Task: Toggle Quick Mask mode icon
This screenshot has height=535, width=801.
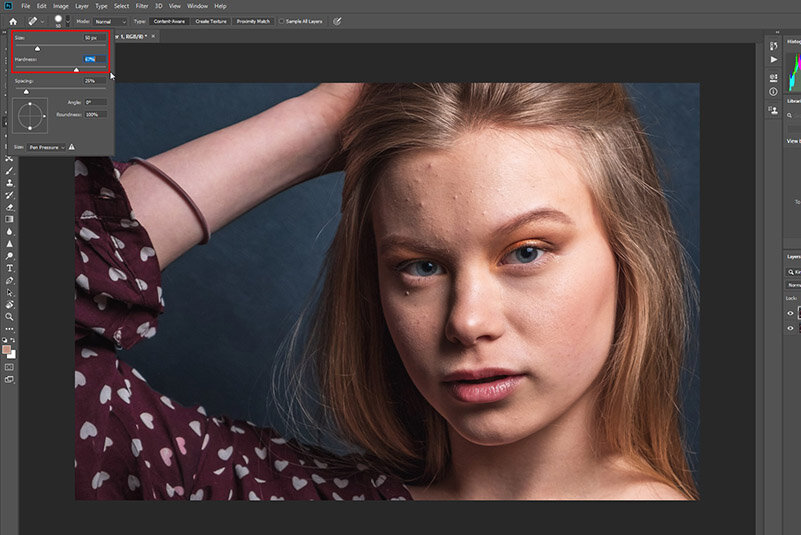Action: point(9,367)
